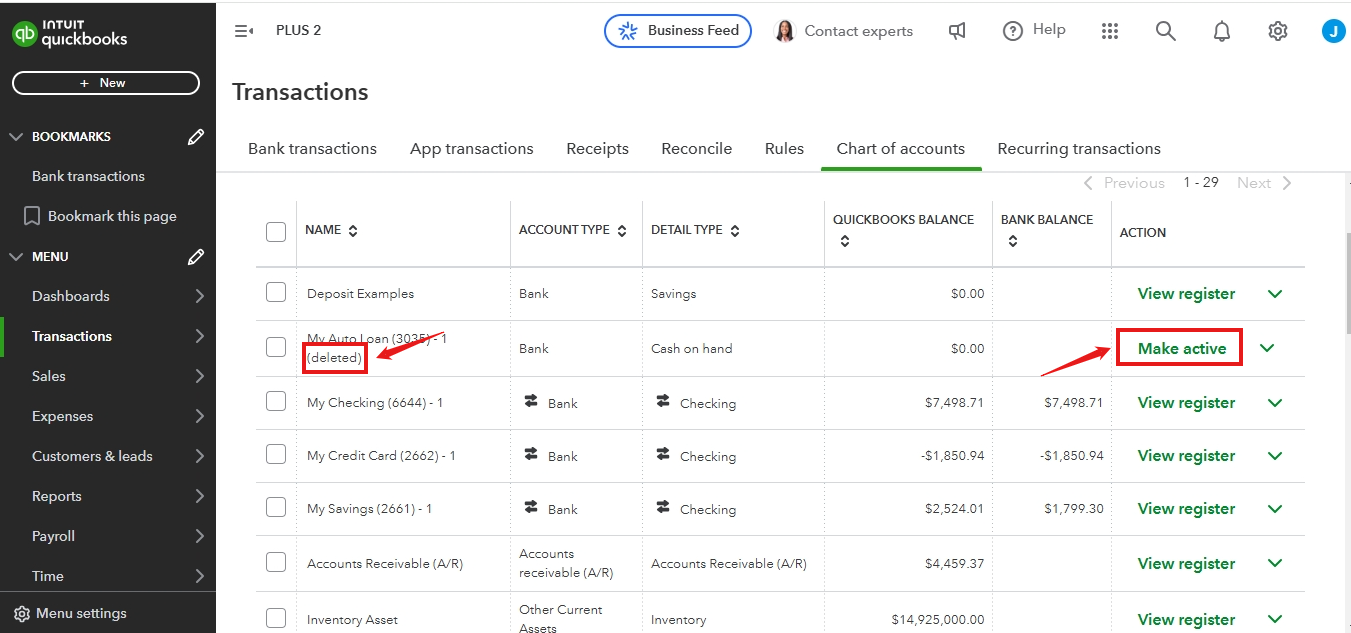Click the My Savings (2661) - 1 account name

[370, 509]
